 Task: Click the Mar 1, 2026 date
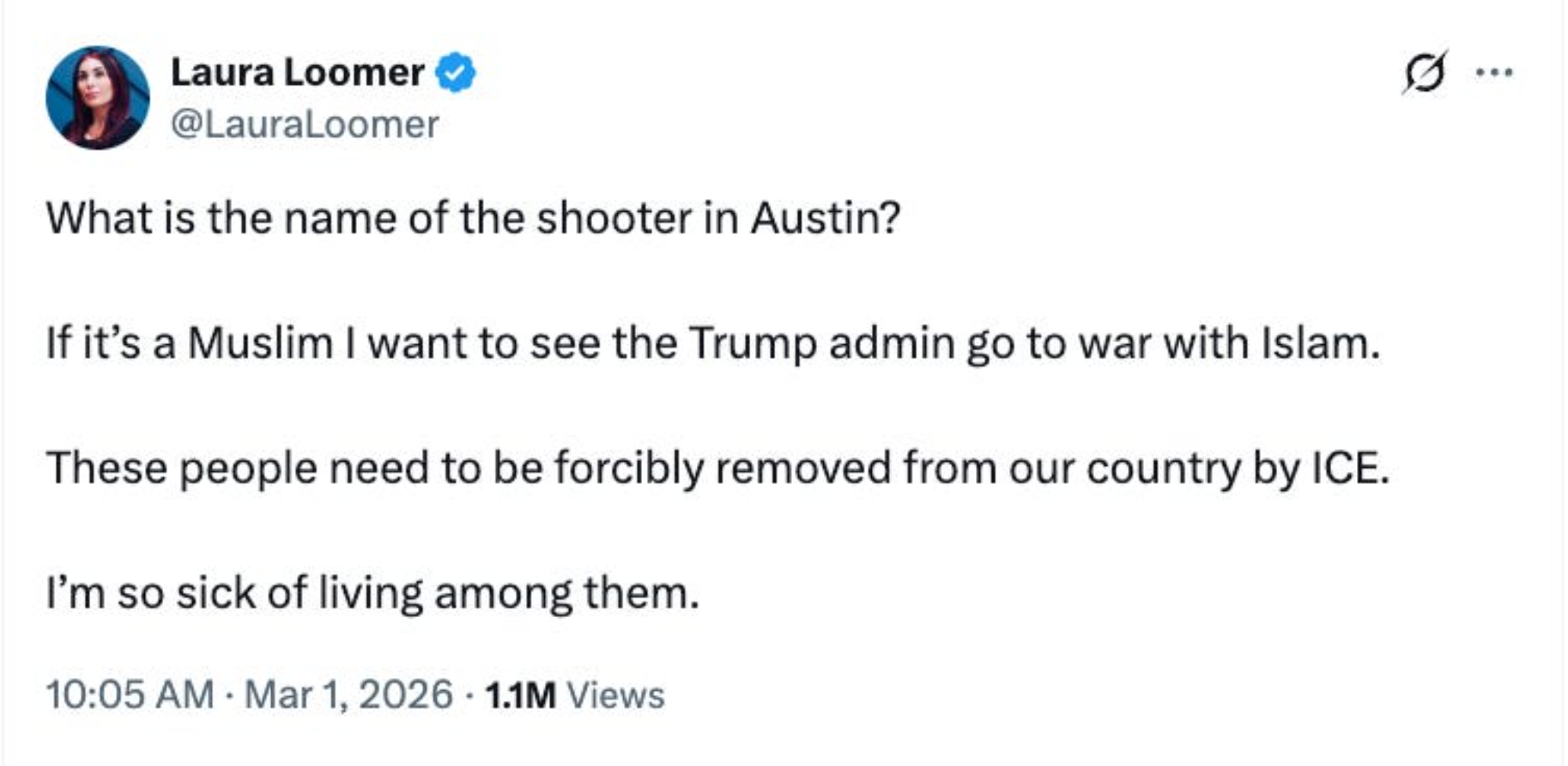pyautogui.click(x=348, y=695)
